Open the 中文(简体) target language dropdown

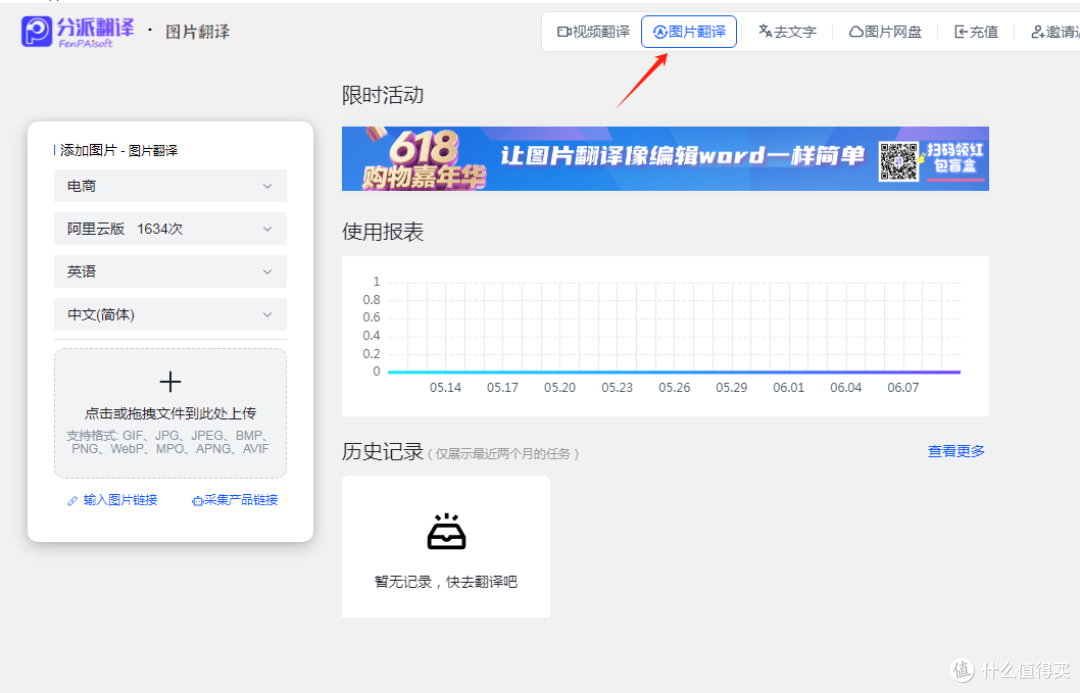[x=170, y=314]
